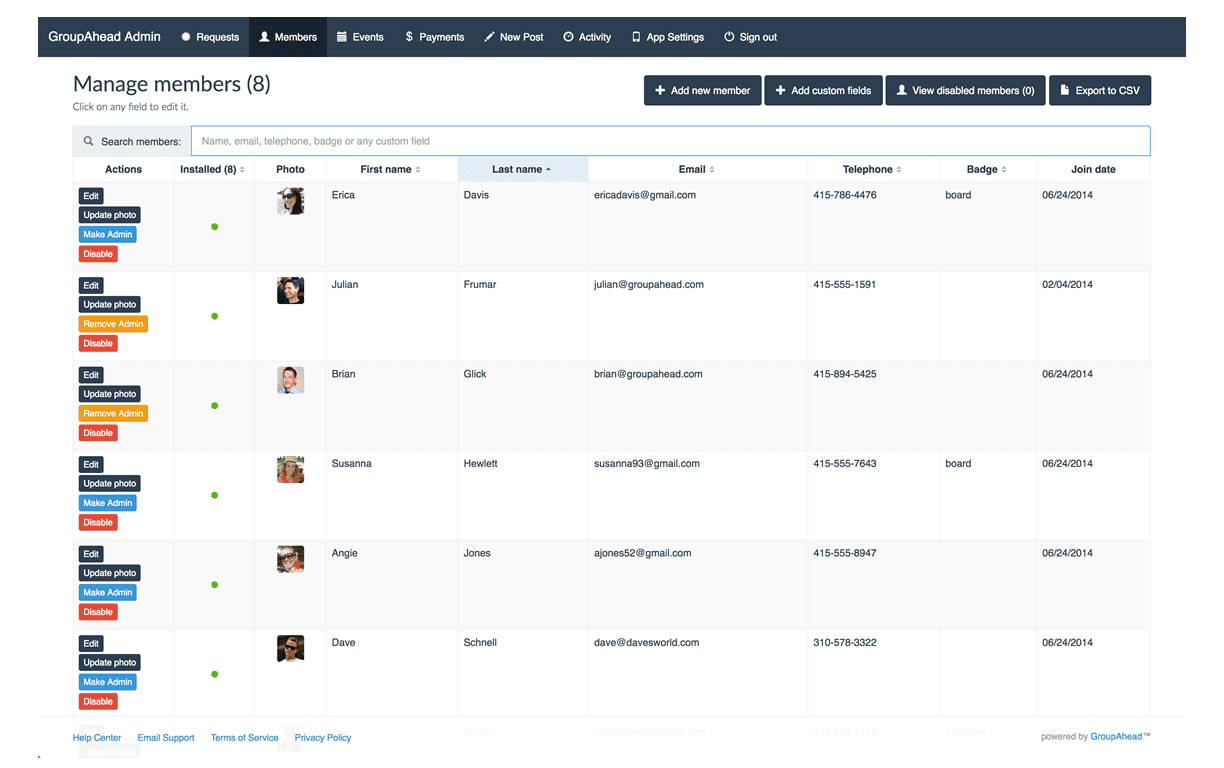Focus the Search members input field
The height and width of the screenshot is (768, 1224).
670,141
